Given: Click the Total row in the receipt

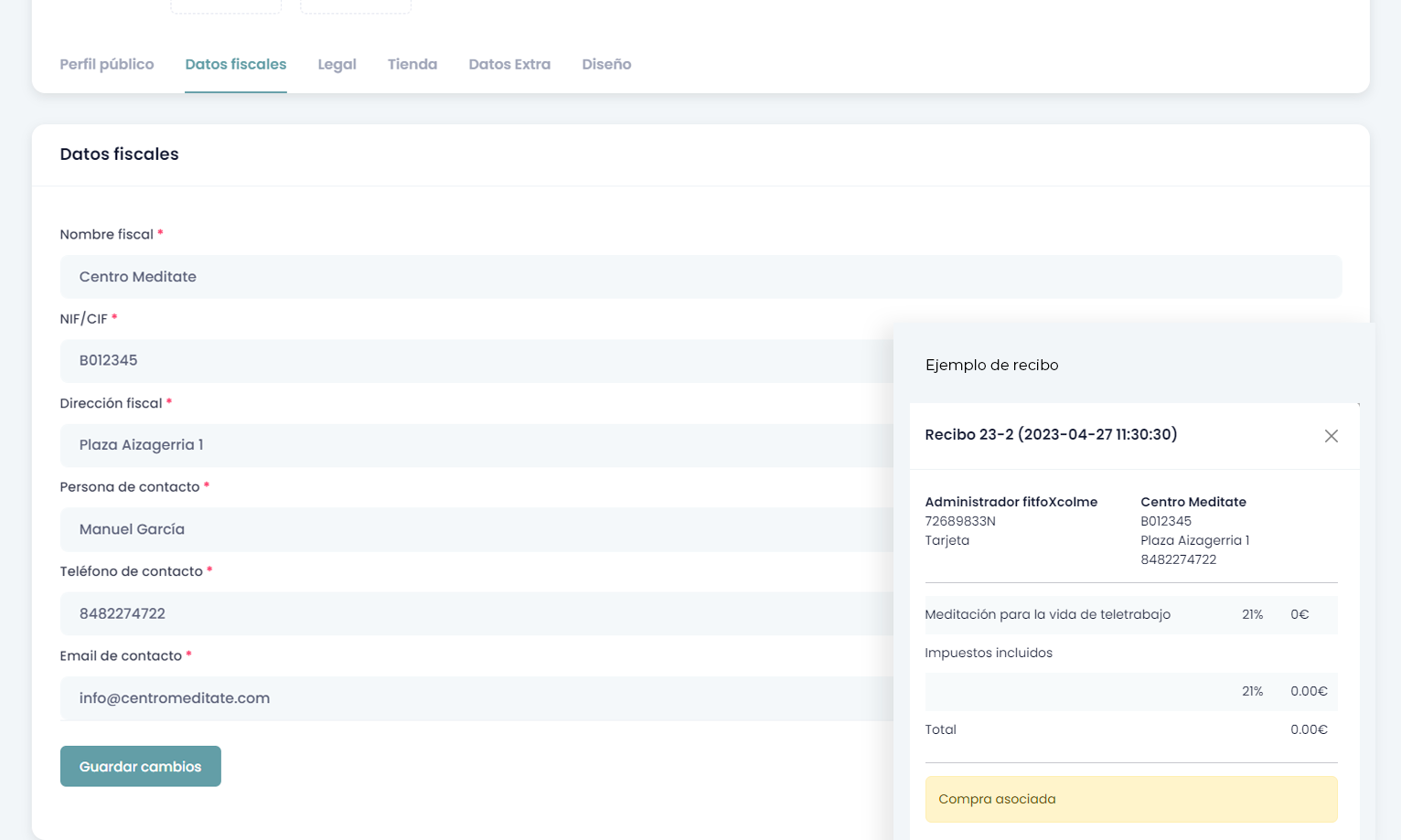Looking at the screenshot, I should pos(1130,729).
